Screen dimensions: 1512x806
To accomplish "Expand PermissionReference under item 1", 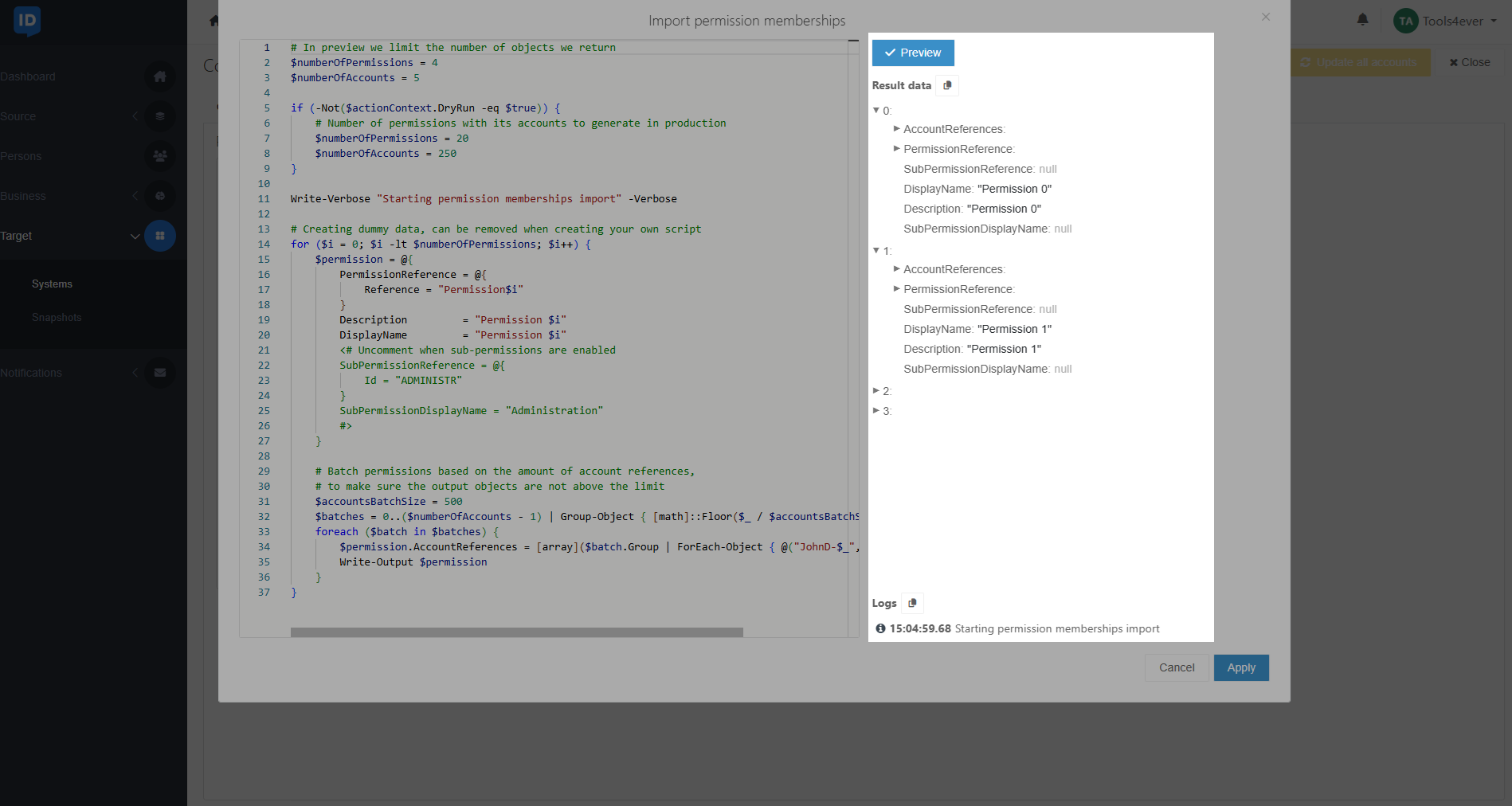I will tap(897, 288).
